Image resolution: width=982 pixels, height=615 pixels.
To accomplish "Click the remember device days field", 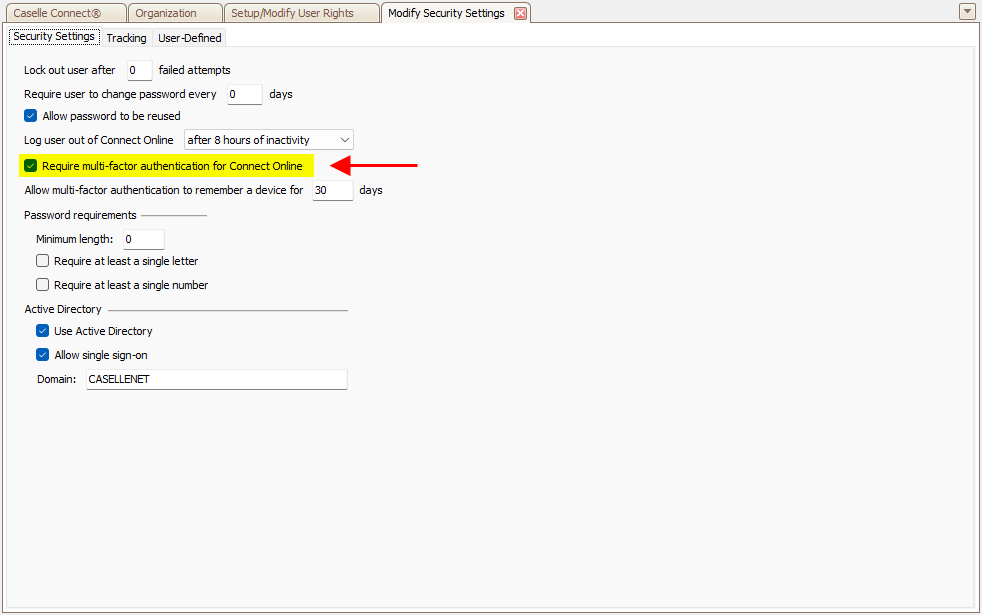I will point(332,190).
